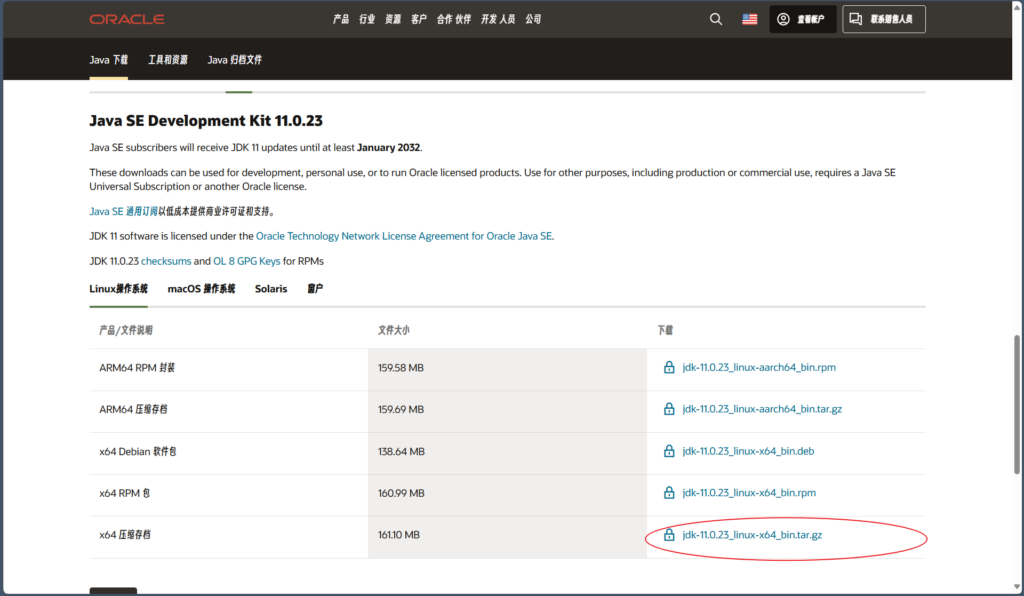Open the 公司 menu in Oracle header
1024x596 pixels.
(x=534, y=19)
